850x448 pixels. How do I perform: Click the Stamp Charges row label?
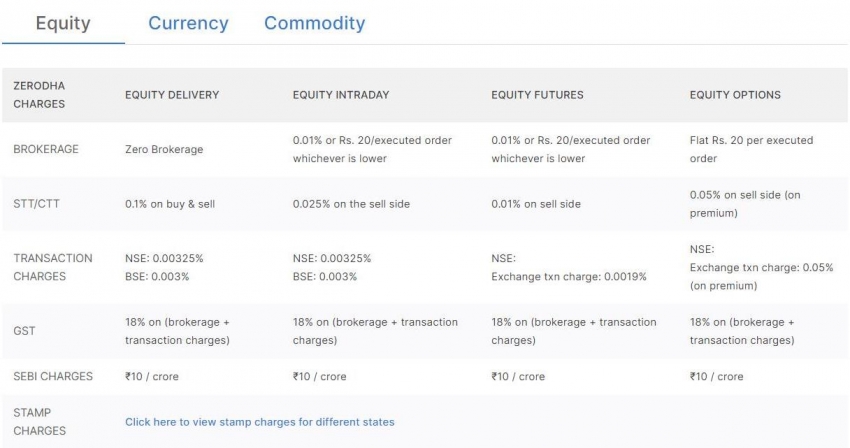(x=39, y=422)
